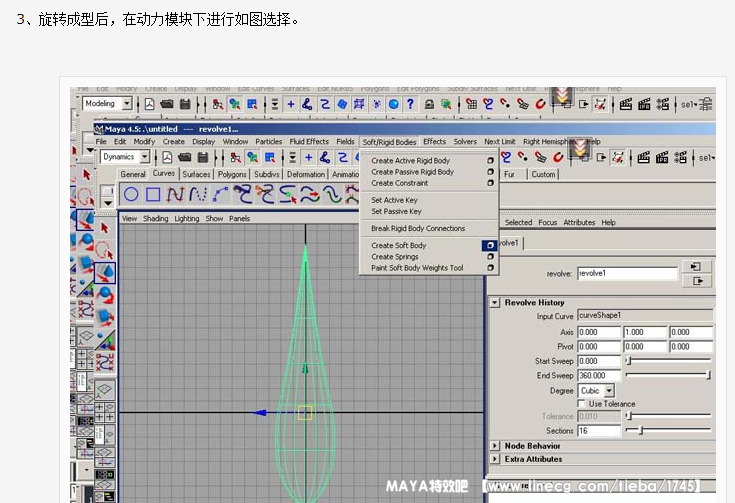Select the NURBS square shelf icon
This screenshot has width=735, height=503.
(x=153, y=194)
